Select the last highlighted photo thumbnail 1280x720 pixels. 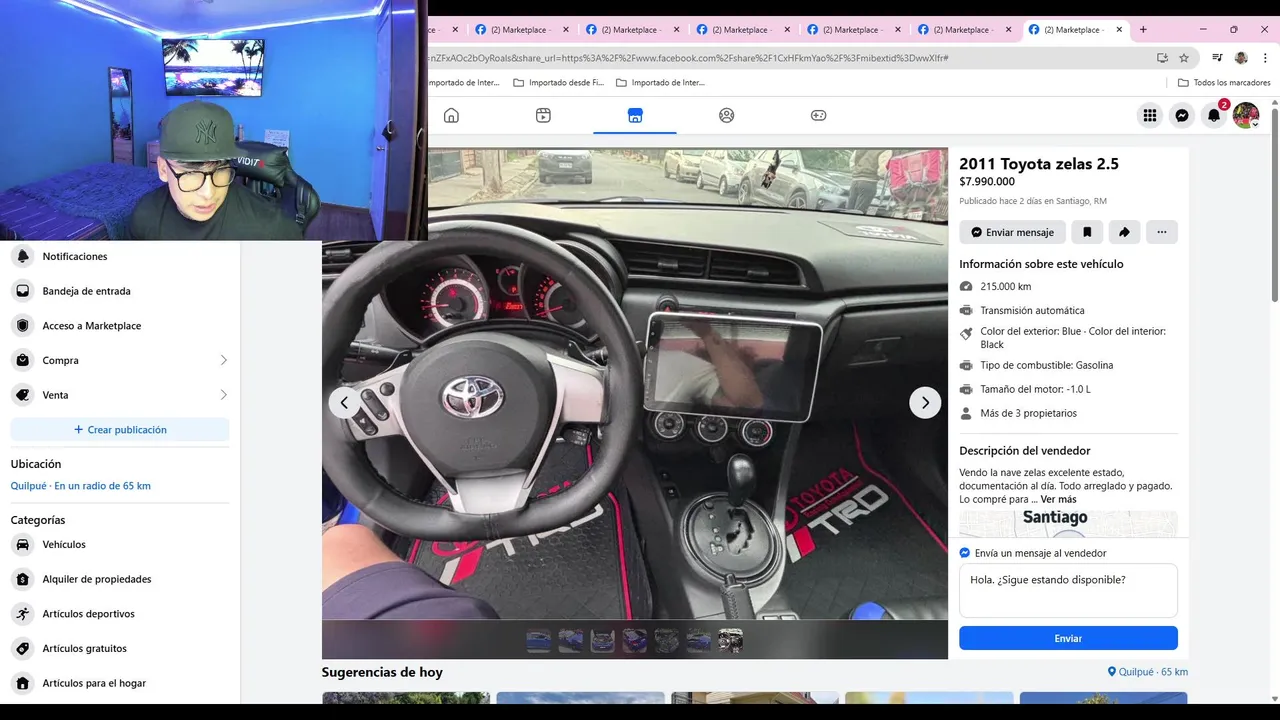(730, 640)
